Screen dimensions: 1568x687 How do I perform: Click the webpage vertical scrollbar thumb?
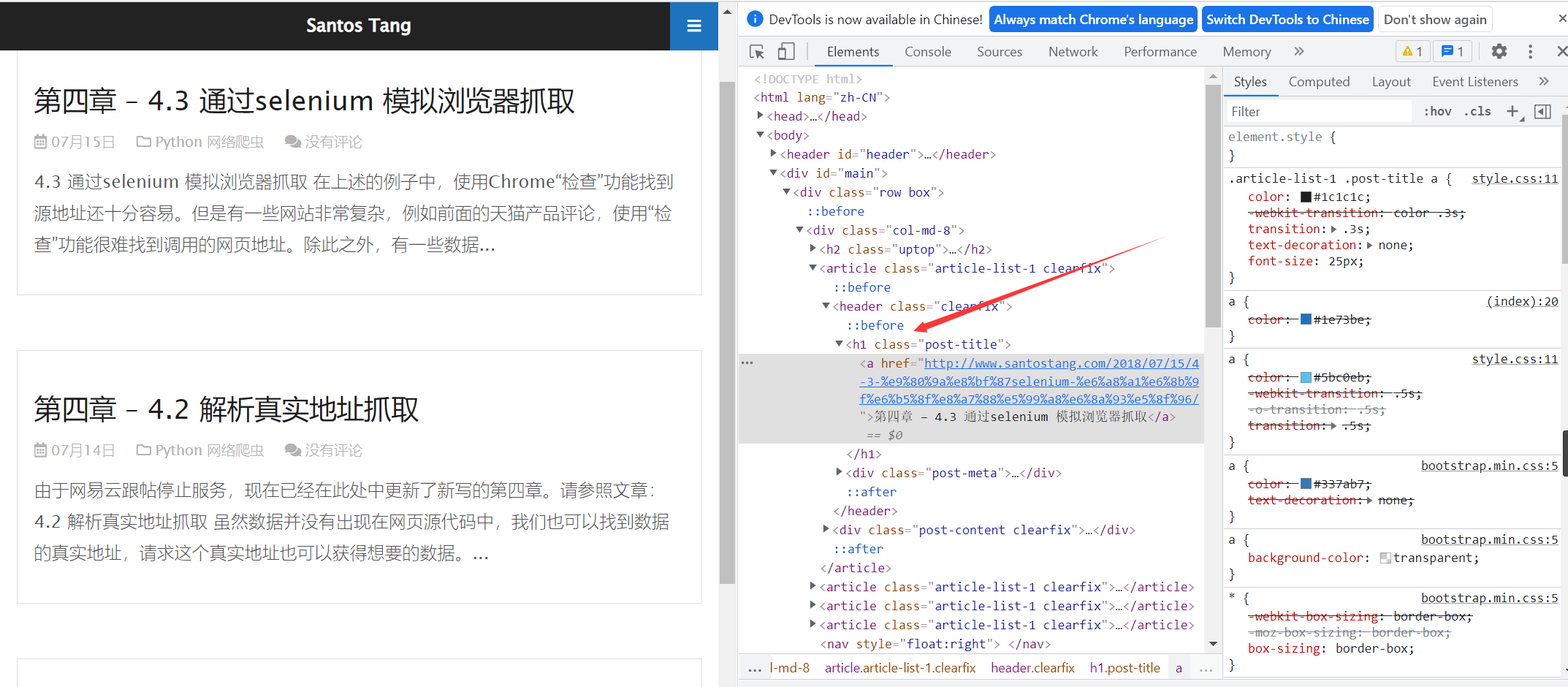click(727, 333)
